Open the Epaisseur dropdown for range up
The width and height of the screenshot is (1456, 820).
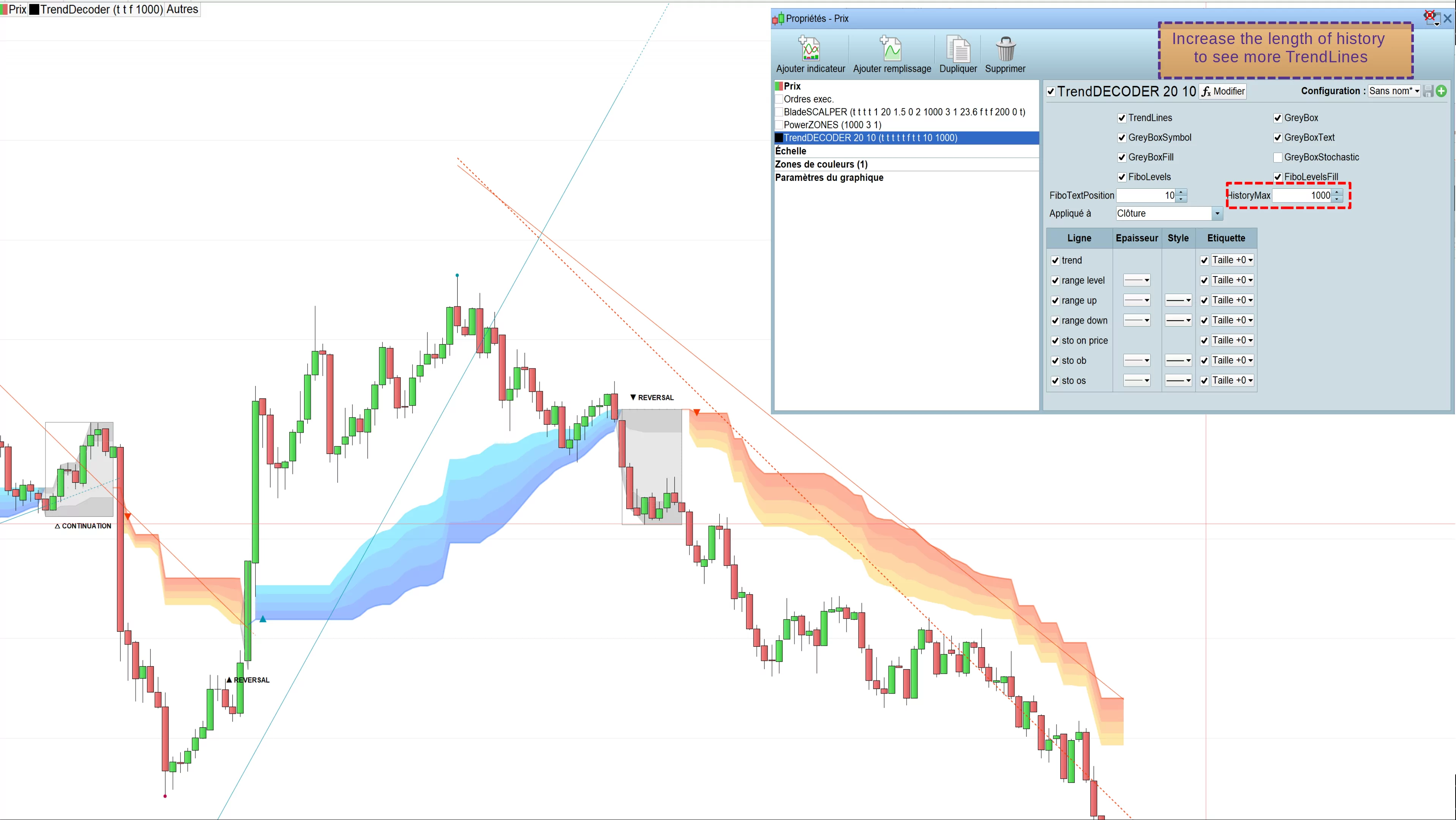pos(1137,301)
